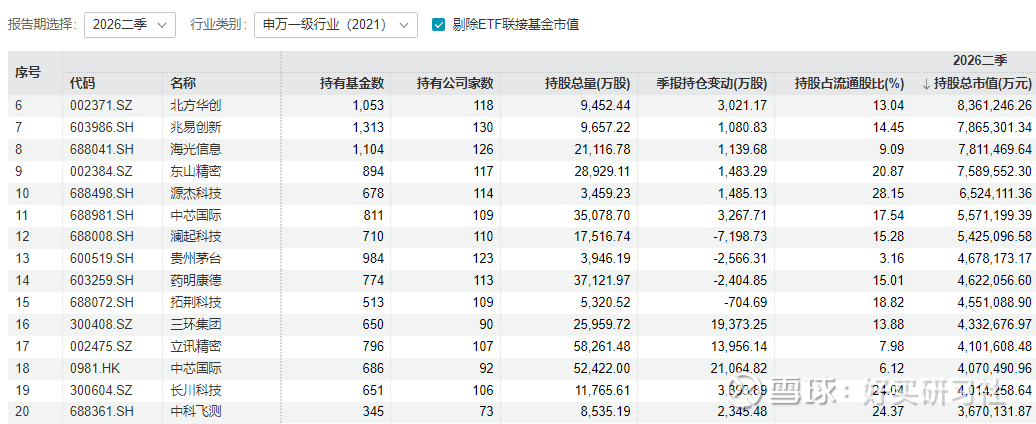This screenshot has width=1036, height=424.
Task: Select stock name 兆易创新
Action: 196,127
